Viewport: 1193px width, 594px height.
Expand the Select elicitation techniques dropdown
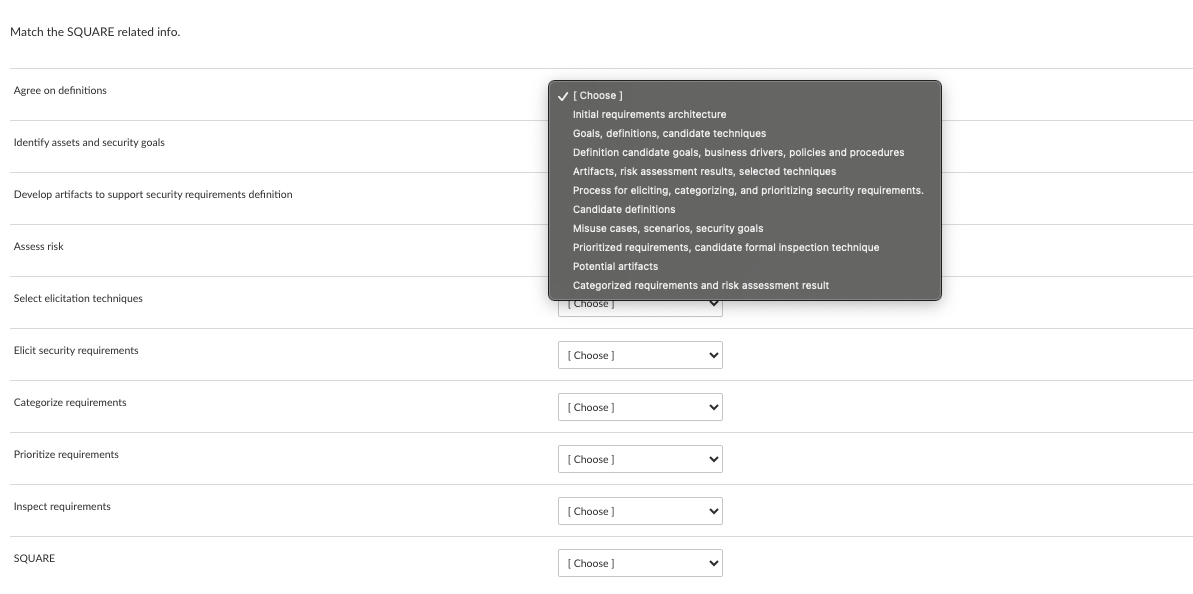point(640,303)
